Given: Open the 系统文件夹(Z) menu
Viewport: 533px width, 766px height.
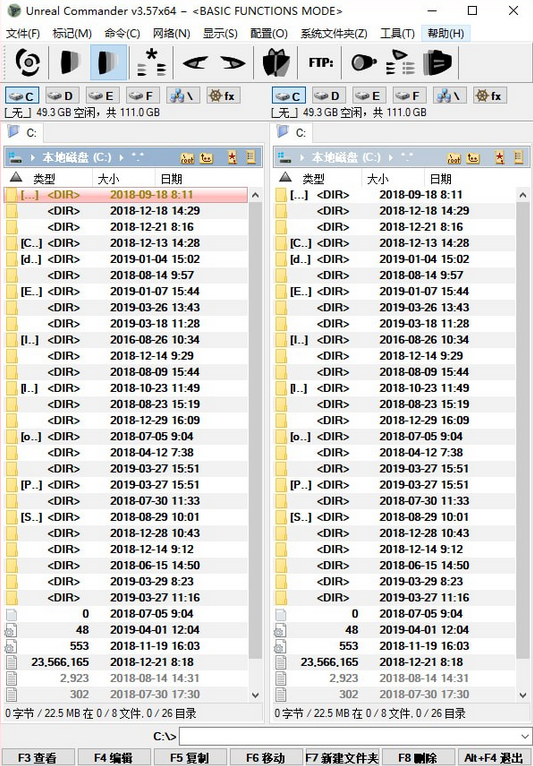Looking at the screenshot, I should coord(334,34).
